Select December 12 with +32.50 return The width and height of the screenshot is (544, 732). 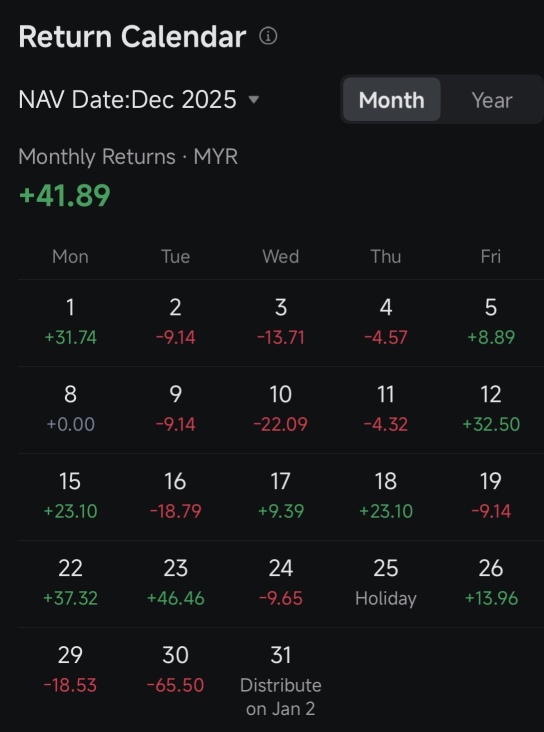click(x=491, y=409)
